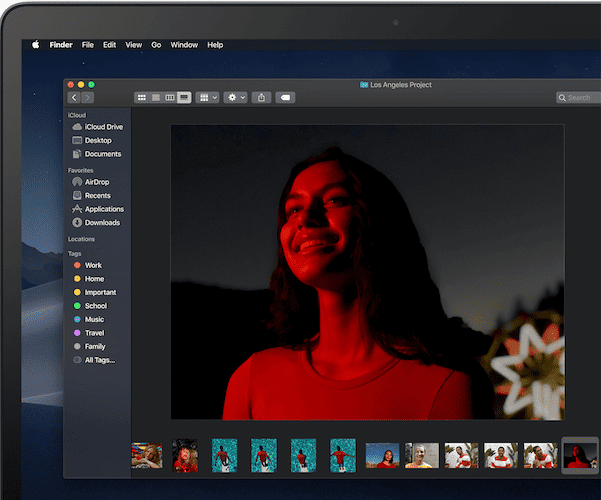The height and width of the screenshot is (500, 601).
Task: Click the Edit Tags toolbar button
Action: point(285,97)
